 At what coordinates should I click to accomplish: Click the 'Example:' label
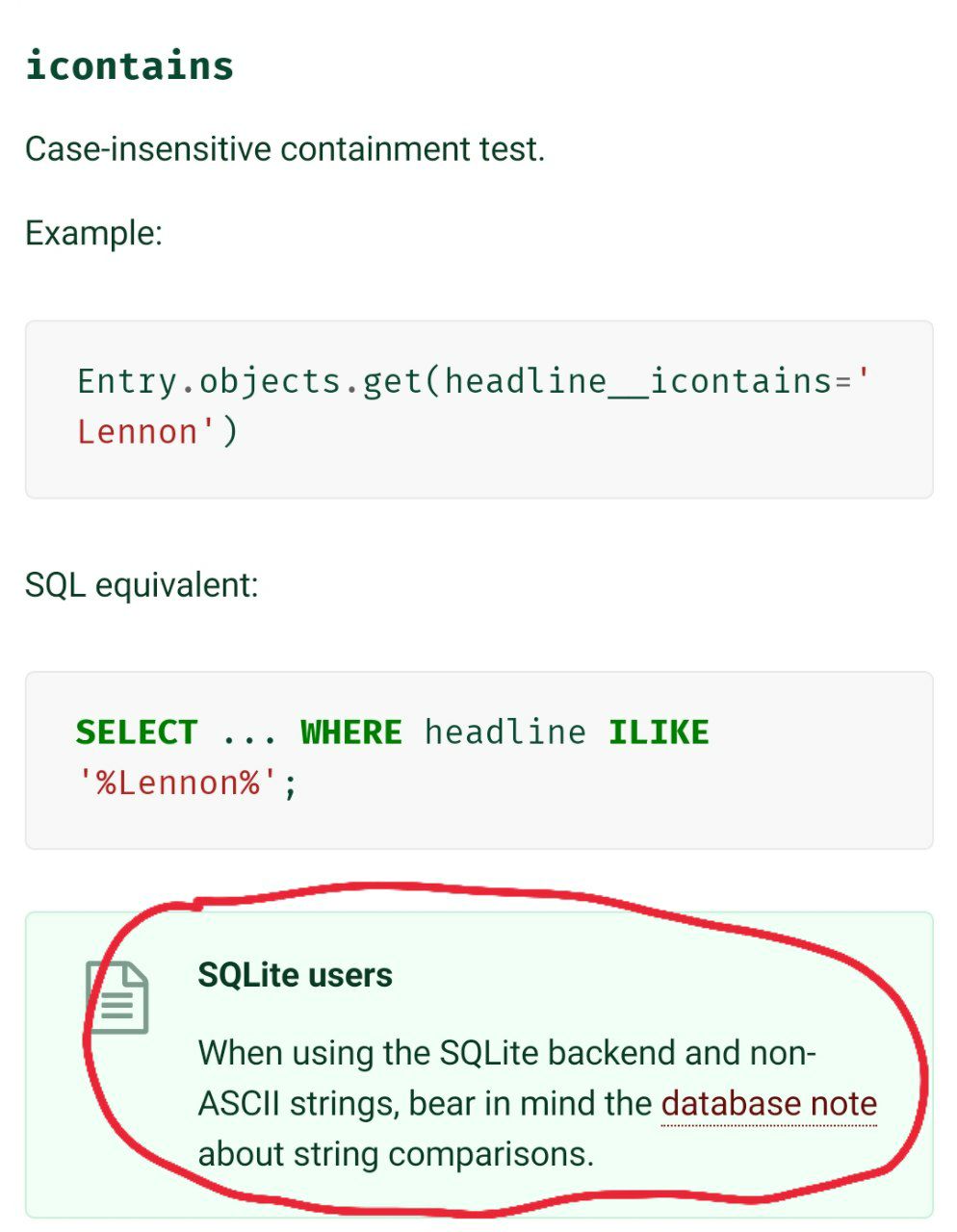tap(93, 233)
